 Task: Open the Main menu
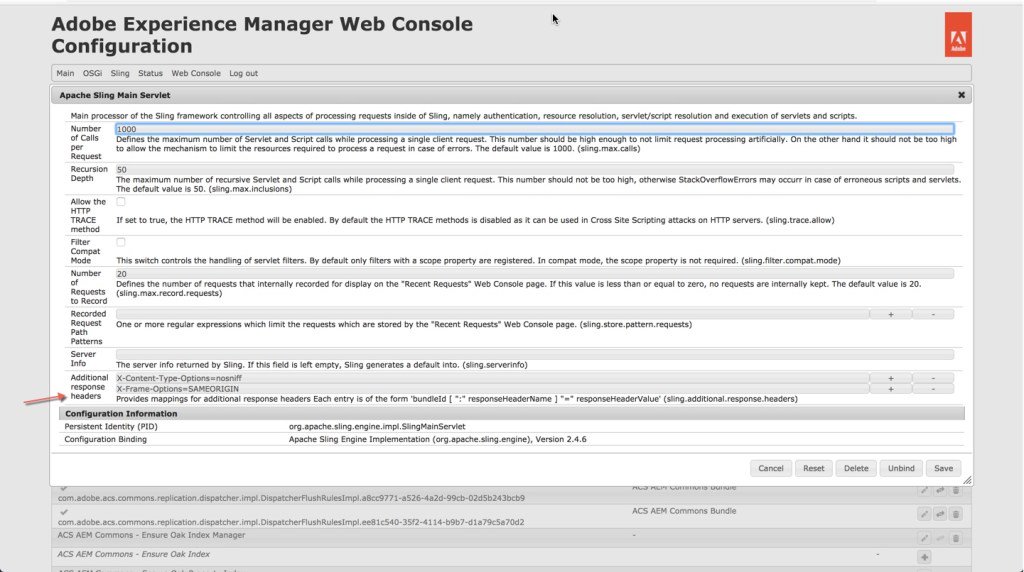tap(65, 73)
